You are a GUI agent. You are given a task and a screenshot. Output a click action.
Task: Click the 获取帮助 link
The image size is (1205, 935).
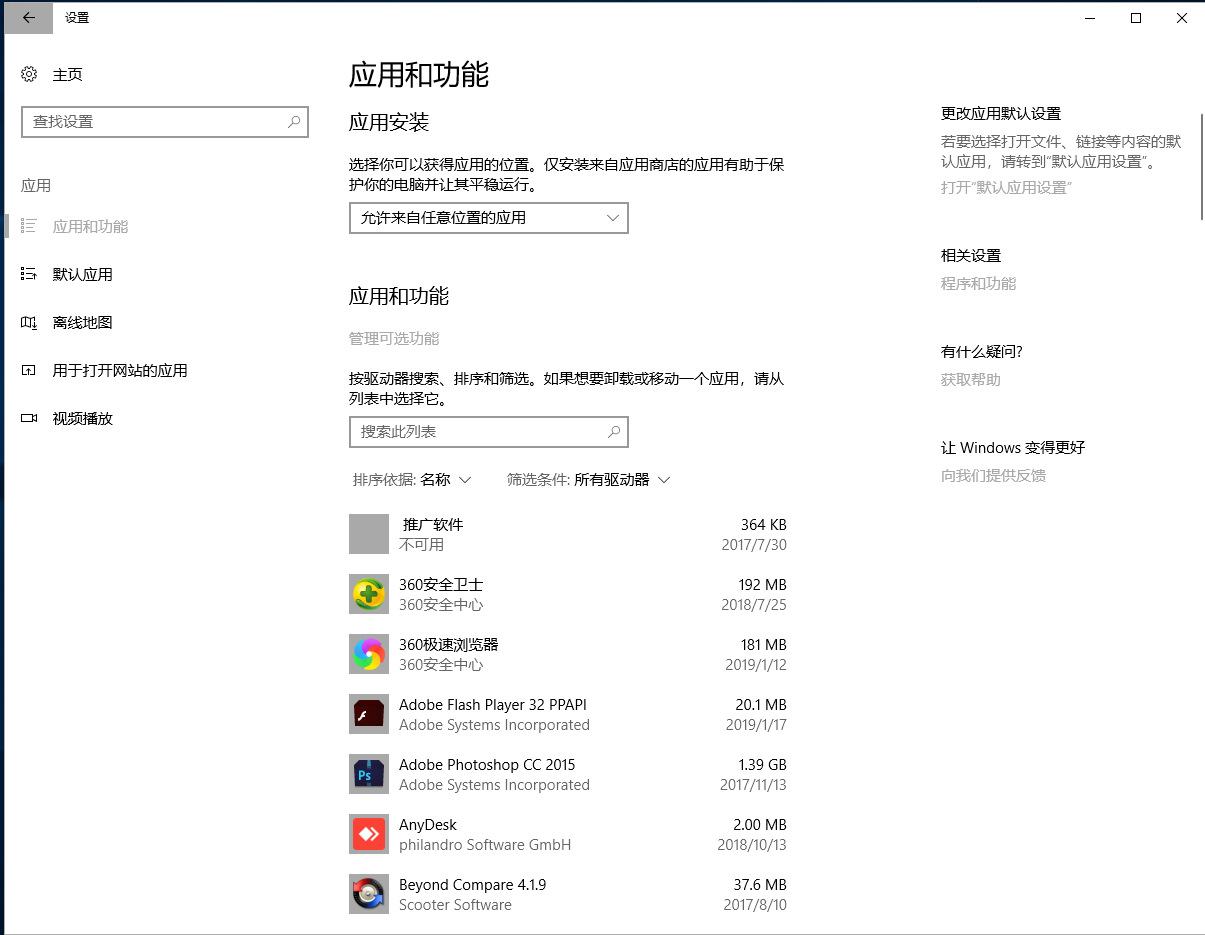click(x=971, y=379)
